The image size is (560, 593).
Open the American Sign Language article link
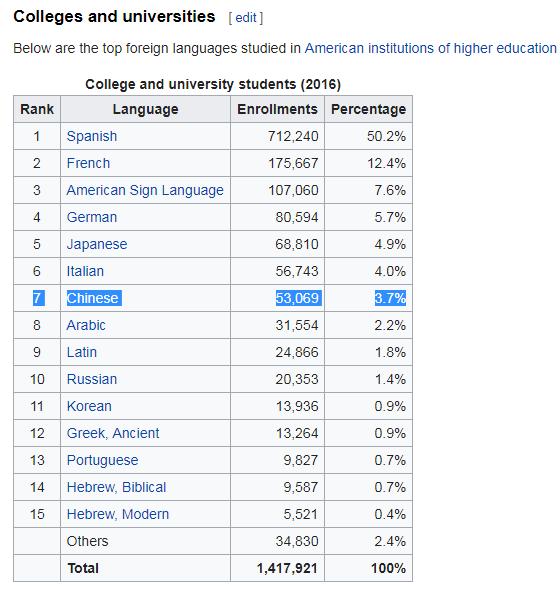pos(145,190)
